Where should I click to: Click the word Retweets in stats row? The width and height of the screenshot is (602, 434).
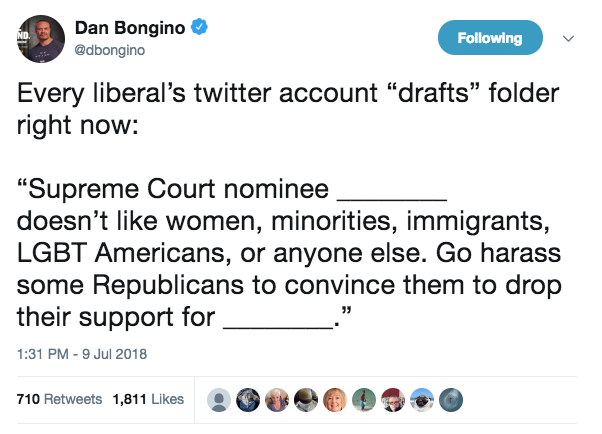tap(73, 399)
